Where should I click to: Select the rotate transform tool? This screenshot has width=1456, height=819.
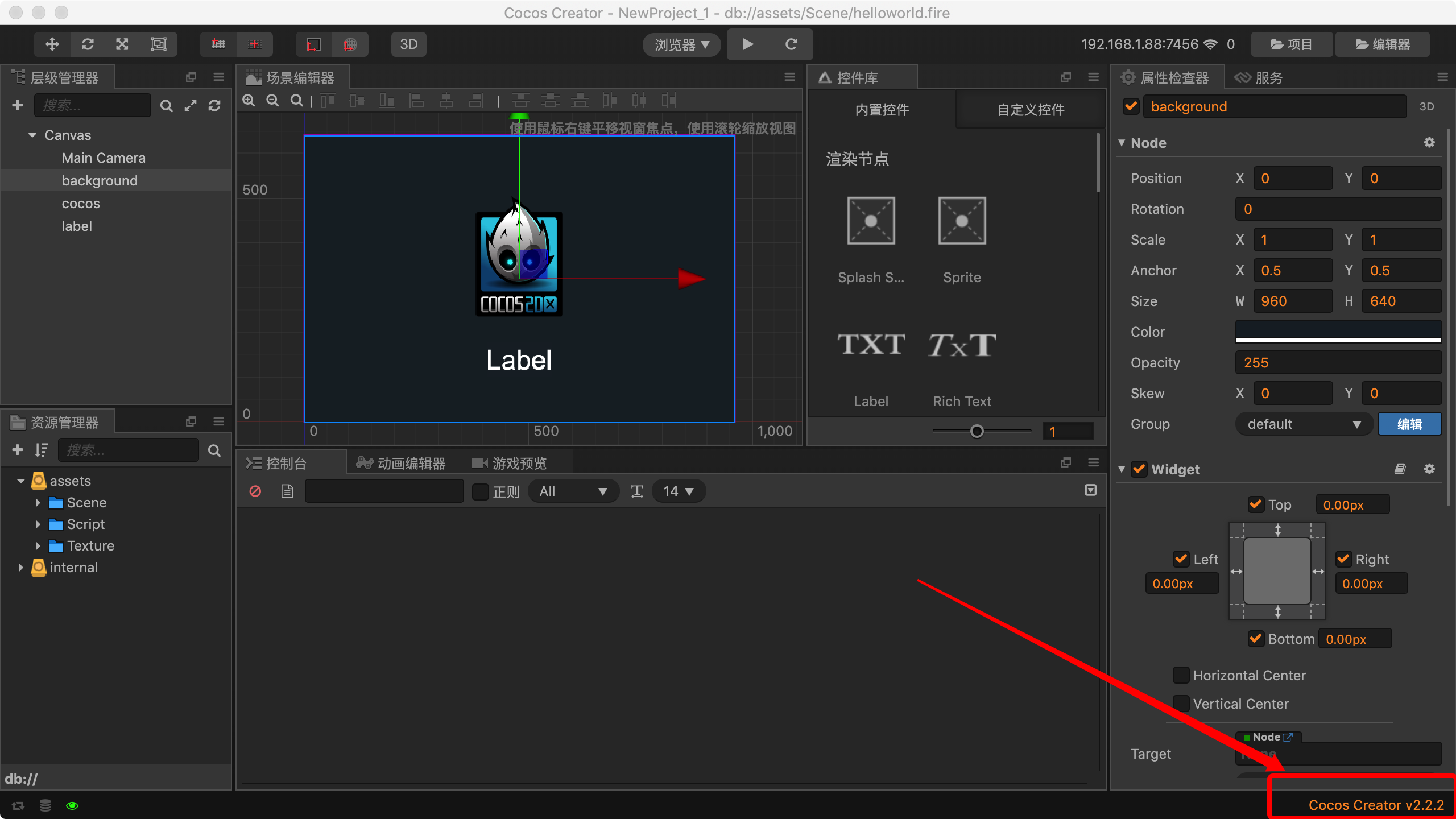88,44
